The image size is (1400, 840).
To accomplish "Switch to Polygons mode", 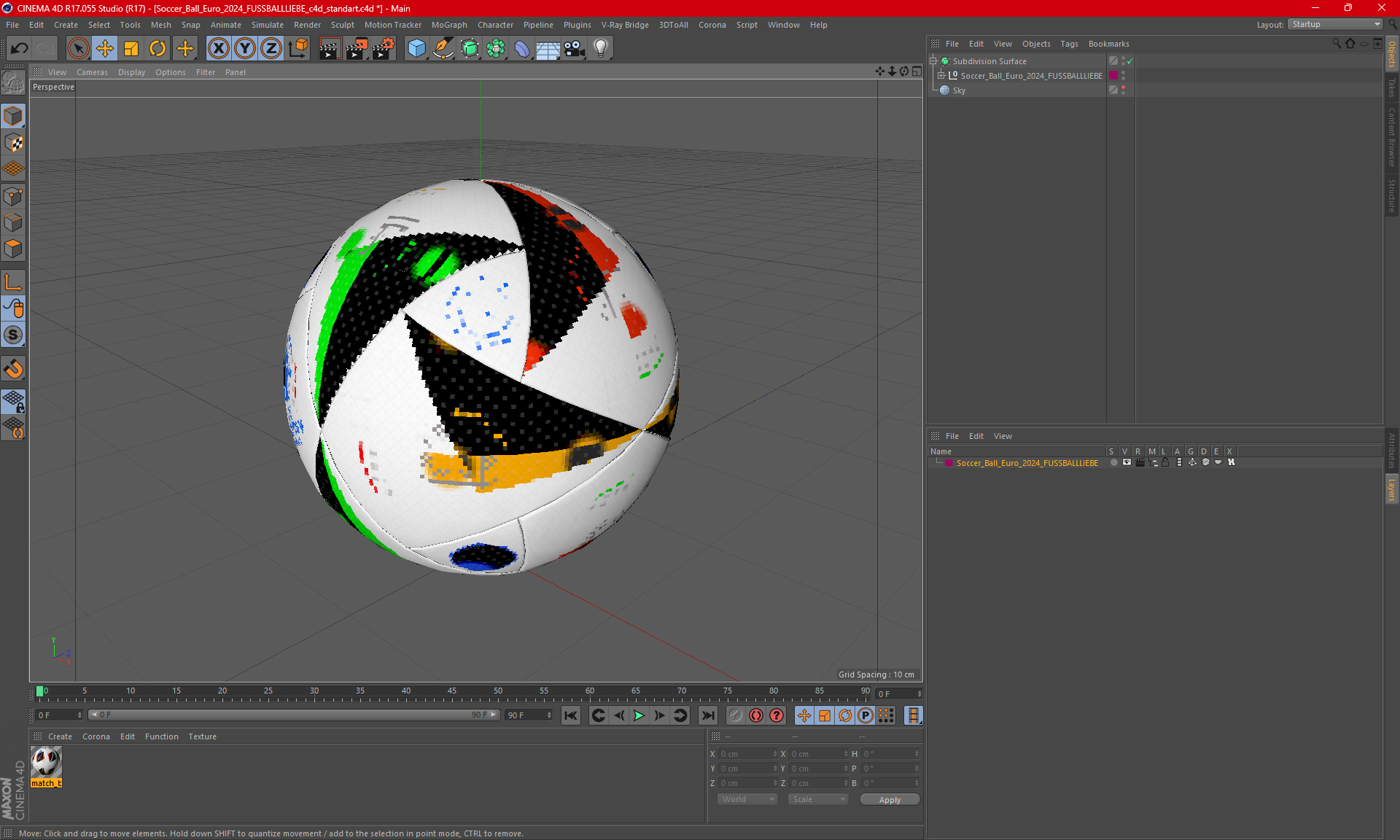I will click(x=13, y=249).
